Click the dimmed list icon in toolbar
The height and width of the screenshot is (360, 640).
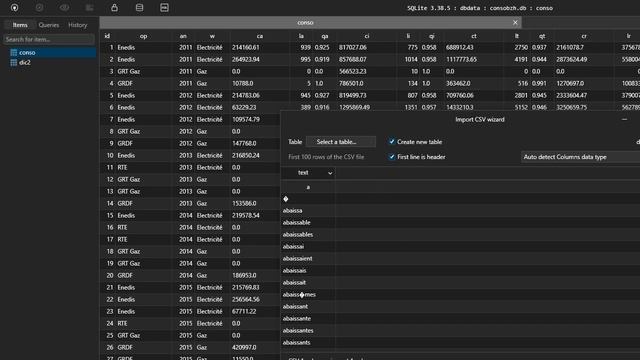click(x=89, y=8)
